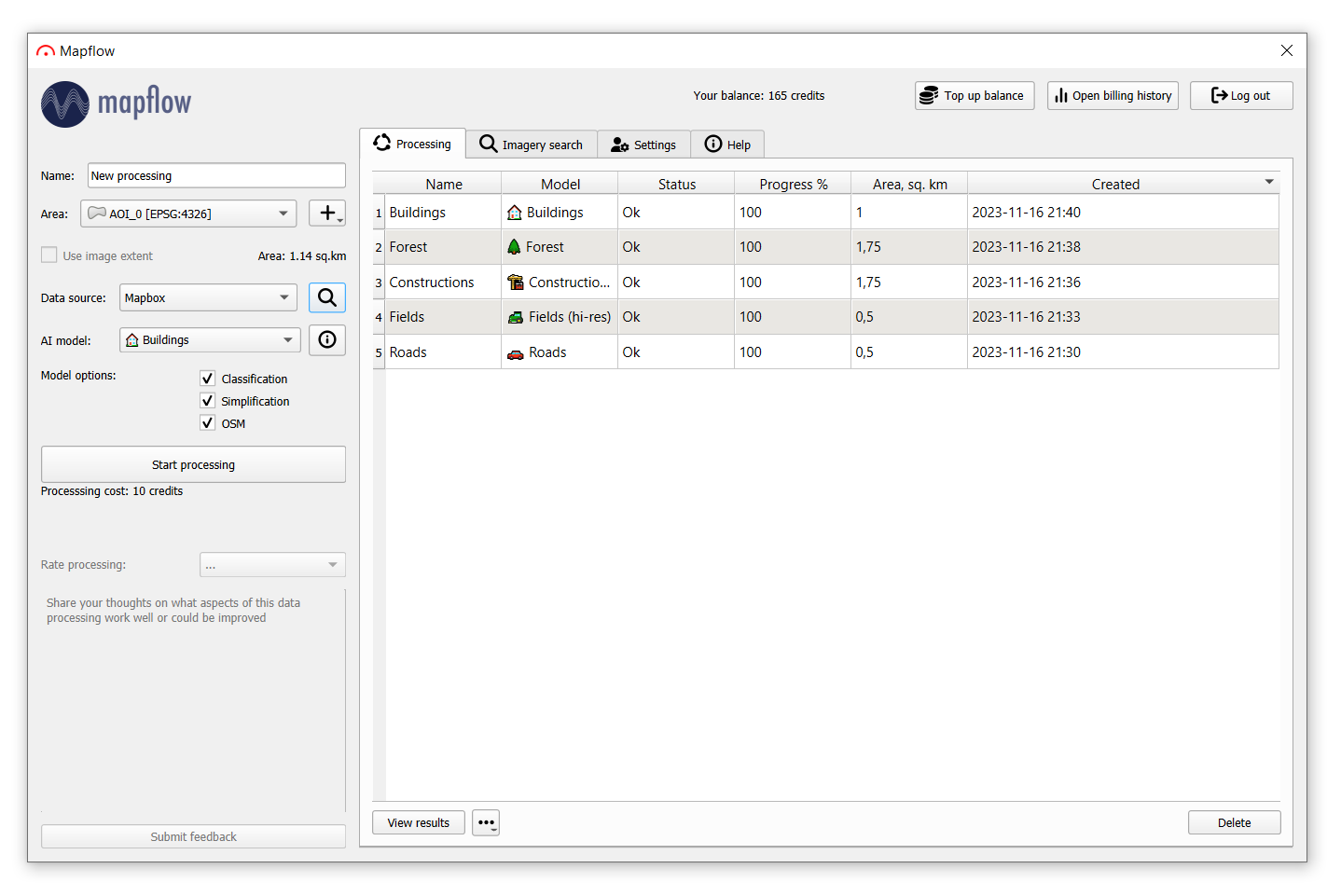Select the Constructions row name cell

click(444, 283)
